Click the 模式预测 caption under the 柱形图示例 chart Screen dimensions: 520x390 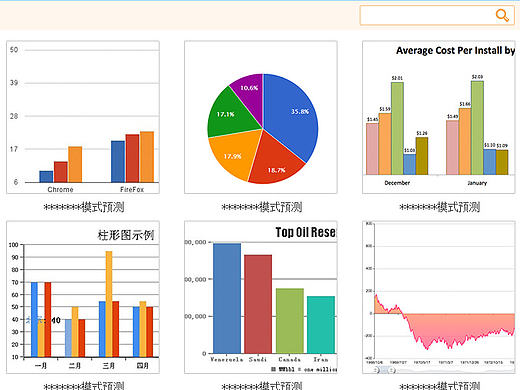click(84, 386)
